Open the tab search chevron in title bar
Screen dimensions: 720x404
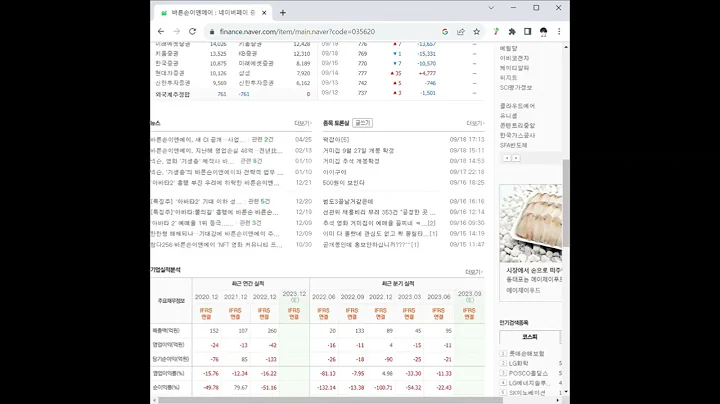point(491,8)
